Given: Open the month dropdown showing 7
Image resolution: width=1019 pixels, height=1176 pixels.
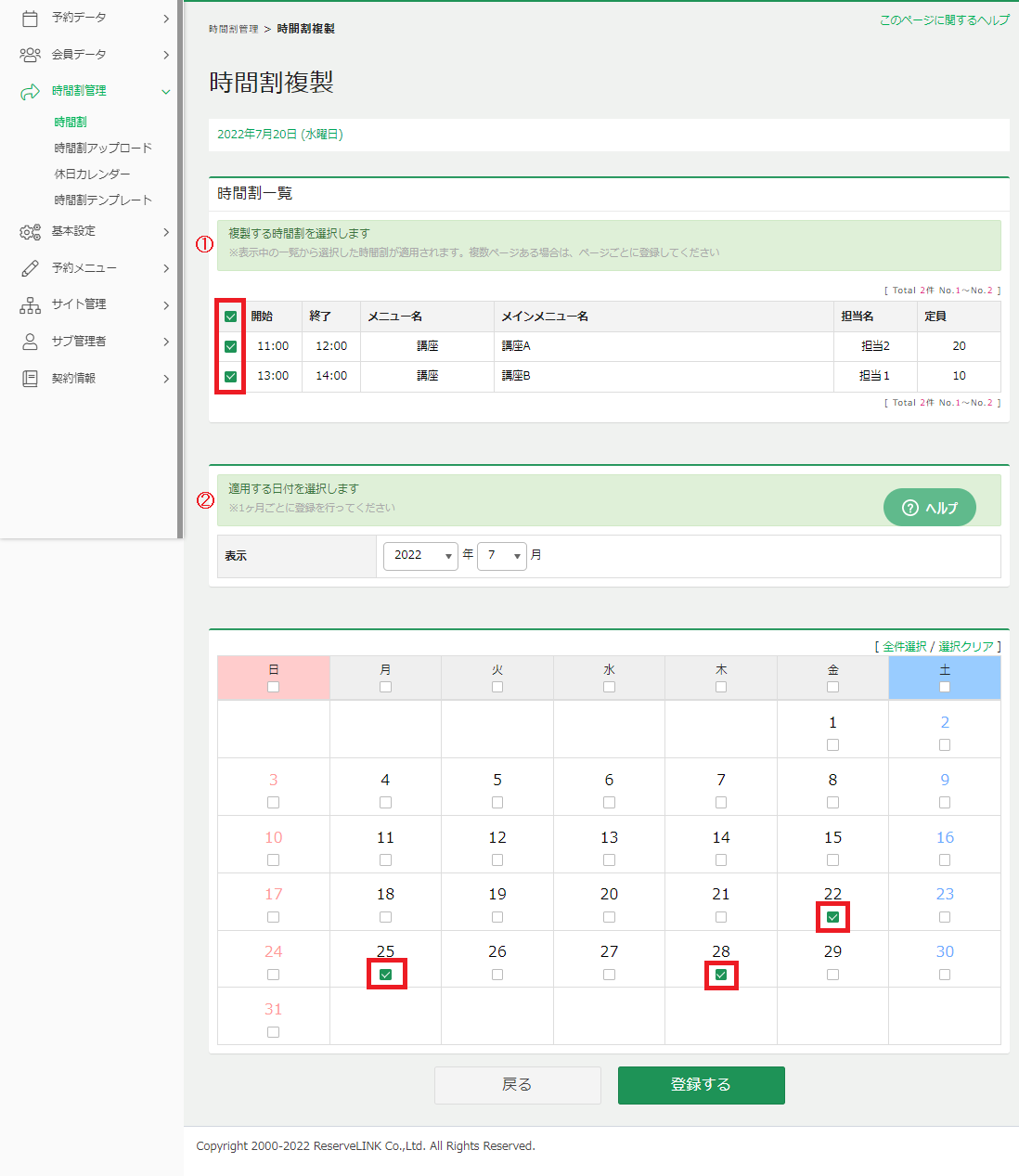Looking at the screenshot, I should coord(502,556).
